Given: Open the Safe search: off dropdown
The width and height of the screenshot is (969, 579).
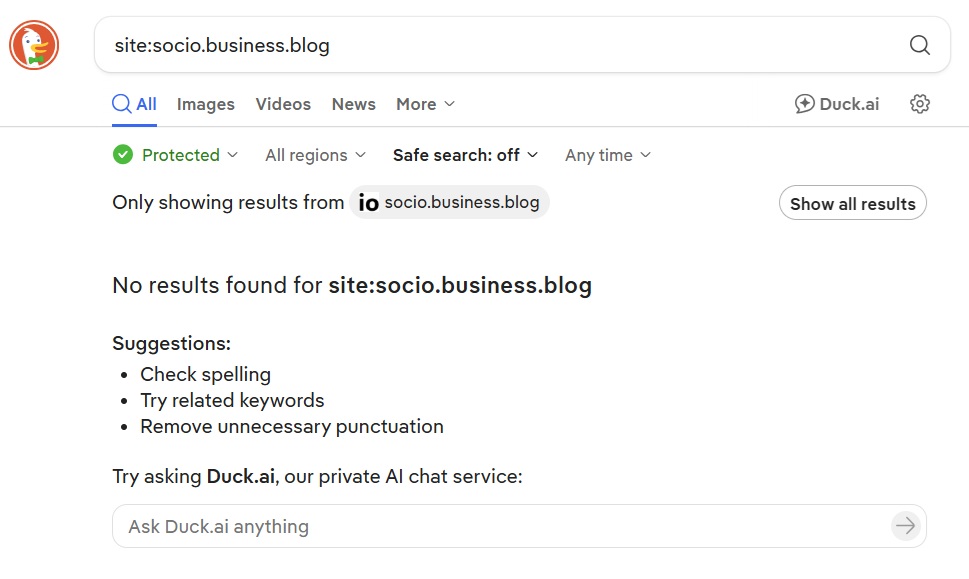Looking at the screenshot, I should [x=465, y=155].
